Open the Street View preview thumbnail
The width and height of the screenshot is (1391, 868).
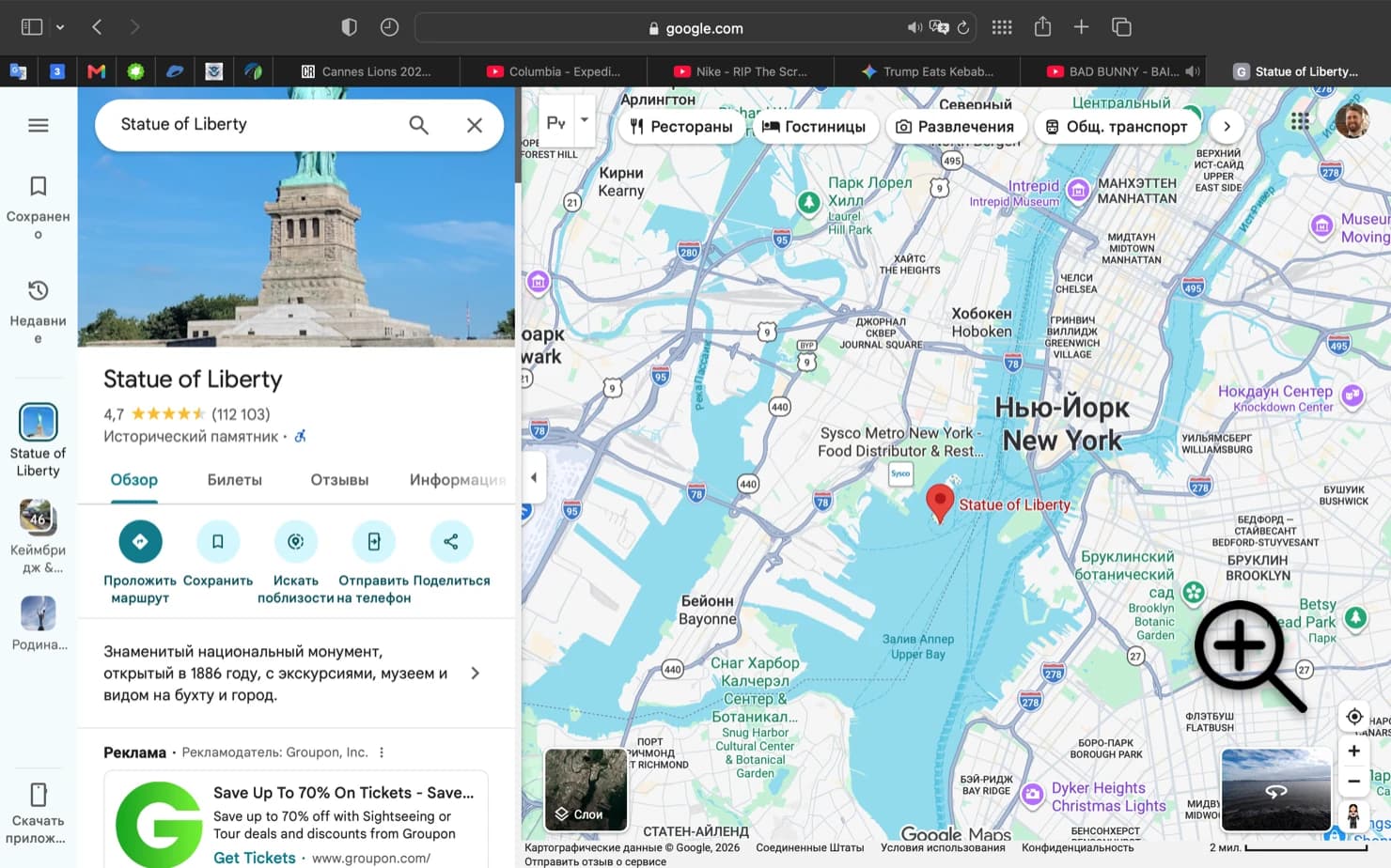coord(1275,790)
